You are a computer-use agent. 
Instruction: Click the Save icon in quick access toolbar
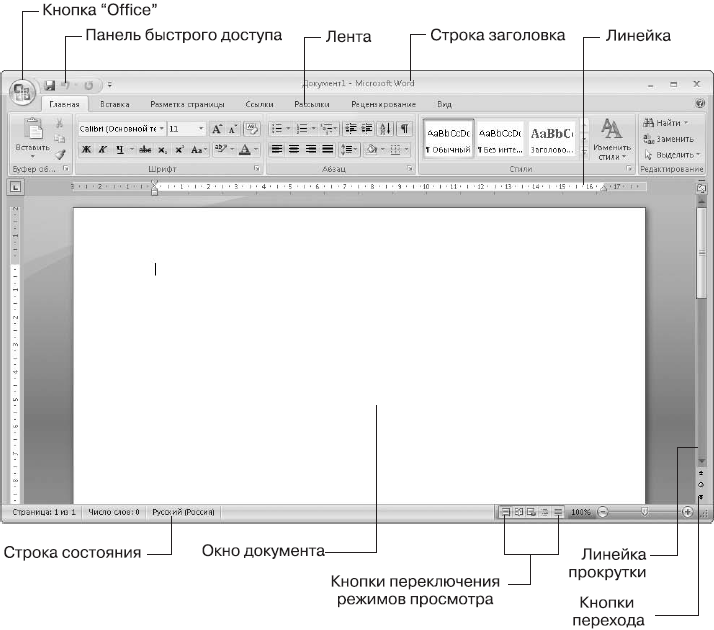49,86
